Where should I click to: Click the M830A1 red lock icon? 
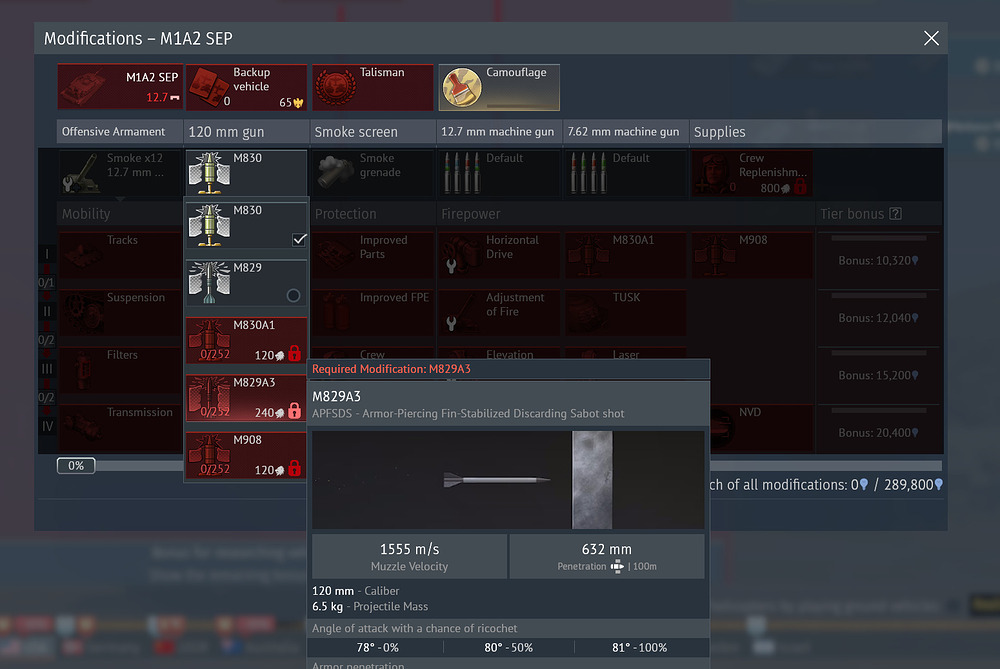click(294, 353)
